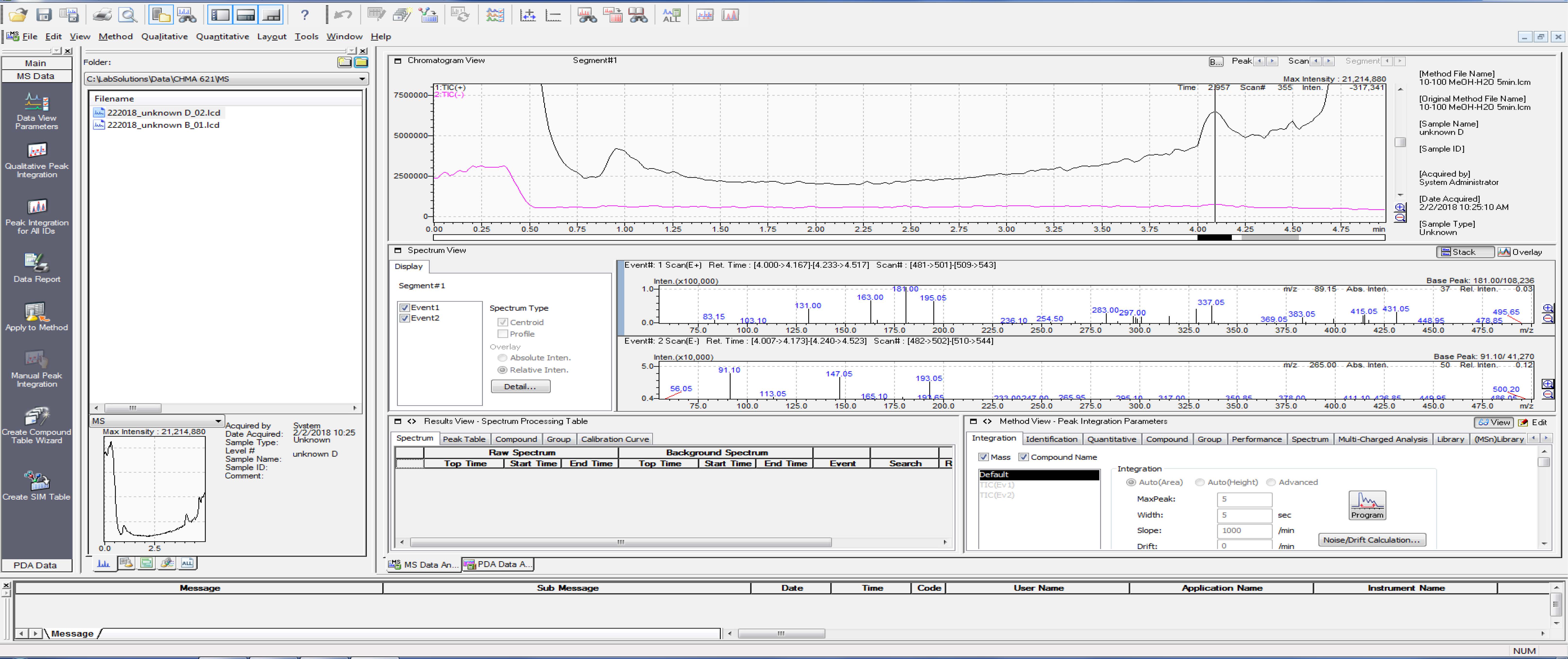The image size is (1568, 659).
Task: Collapse the Results View panel
Action: click(398, 421)
